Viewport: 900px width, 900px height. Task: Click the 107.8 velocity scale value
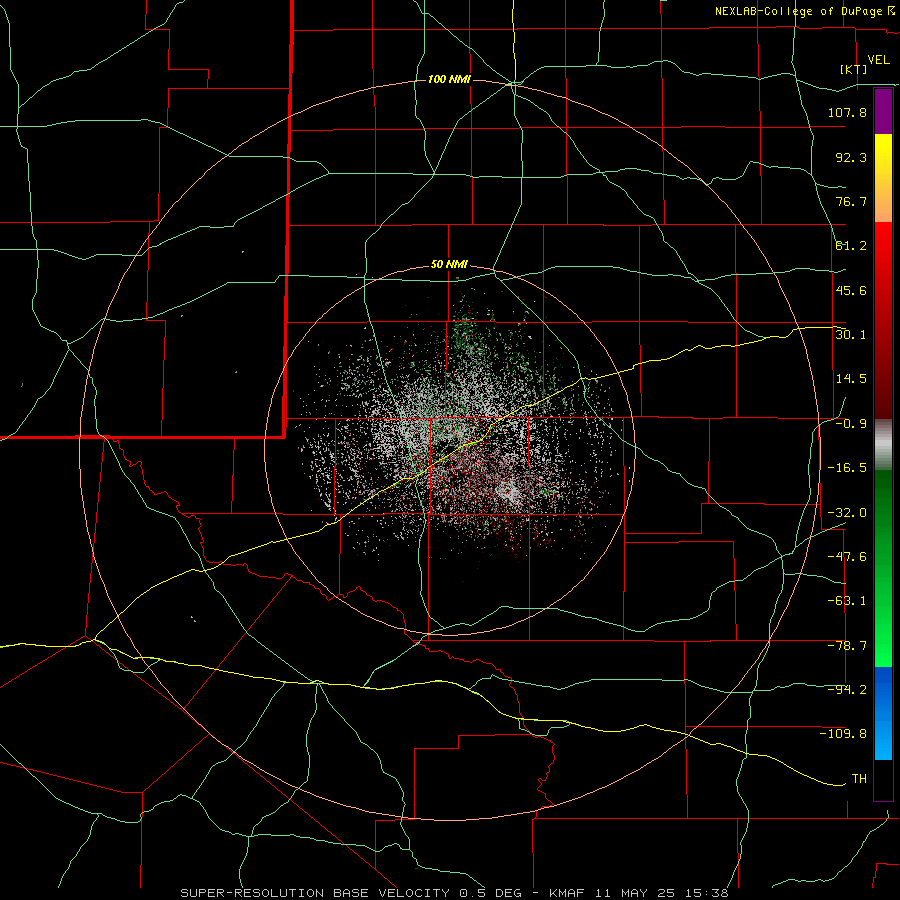[x=847, y=112]
